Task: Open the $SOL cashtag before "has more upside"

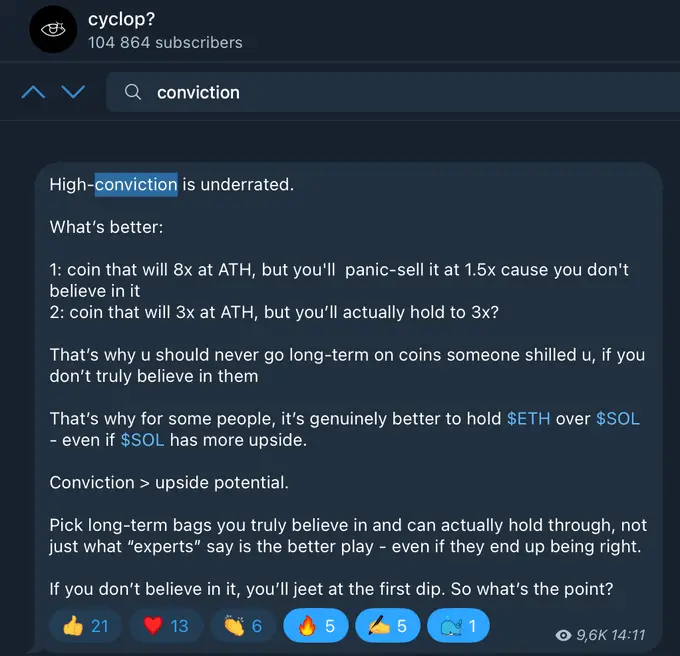Action: pyautogui.click(x=141, y=439)
